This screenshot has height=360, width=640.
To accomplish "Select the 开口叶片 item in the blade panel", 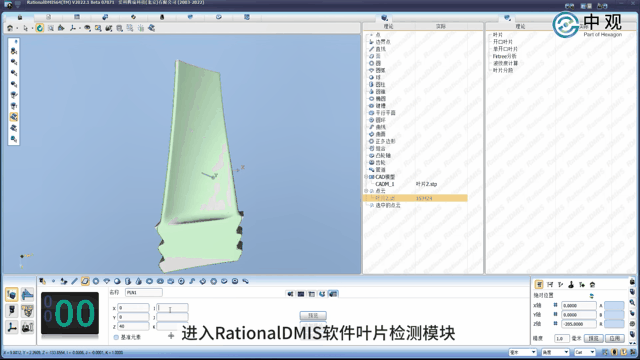I will click(x=502, y=42).
